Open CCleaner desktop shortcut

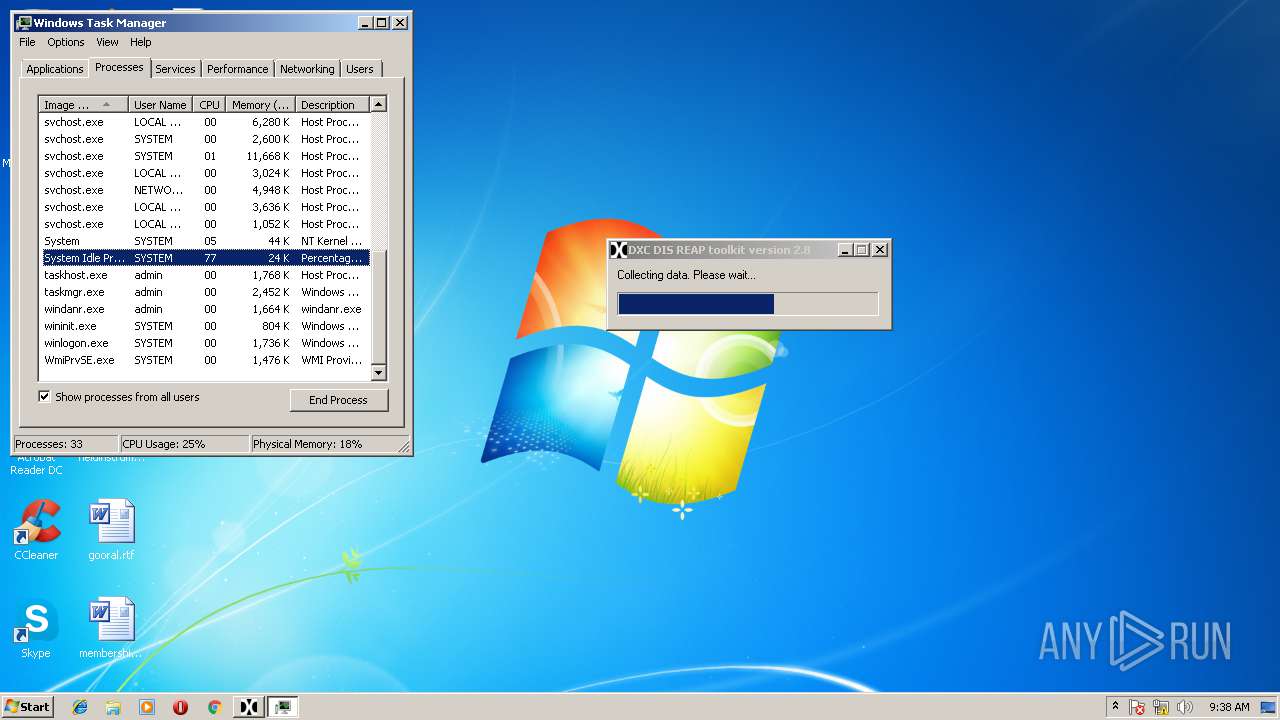pyautogui.click(x=36, y=531)
